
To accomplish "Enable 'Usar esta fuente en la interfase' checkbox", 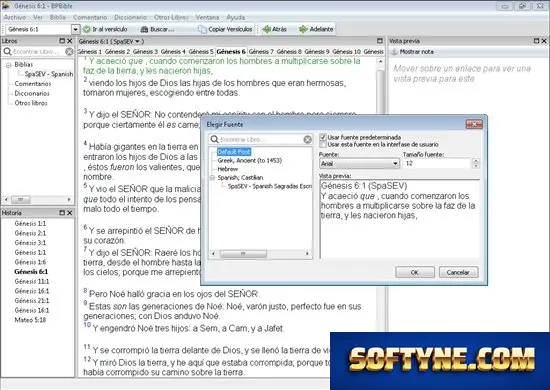I will tap(323, 144).
